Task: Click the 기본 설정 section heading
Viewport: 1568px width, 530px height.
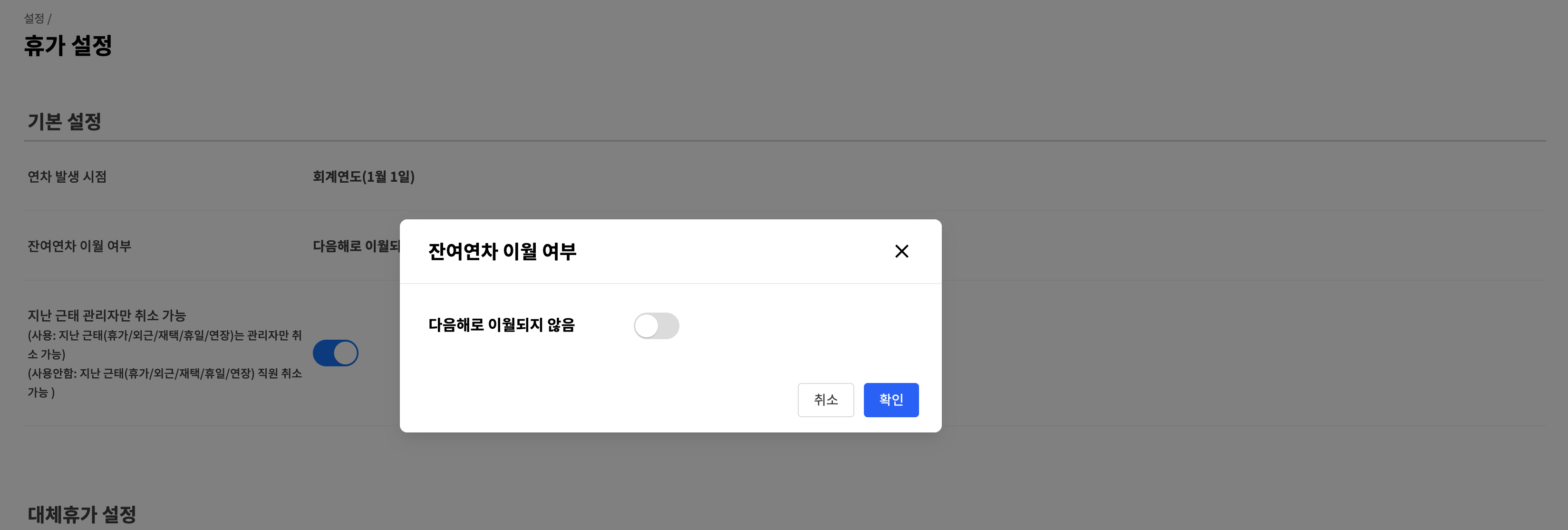Action: [64, 121]
